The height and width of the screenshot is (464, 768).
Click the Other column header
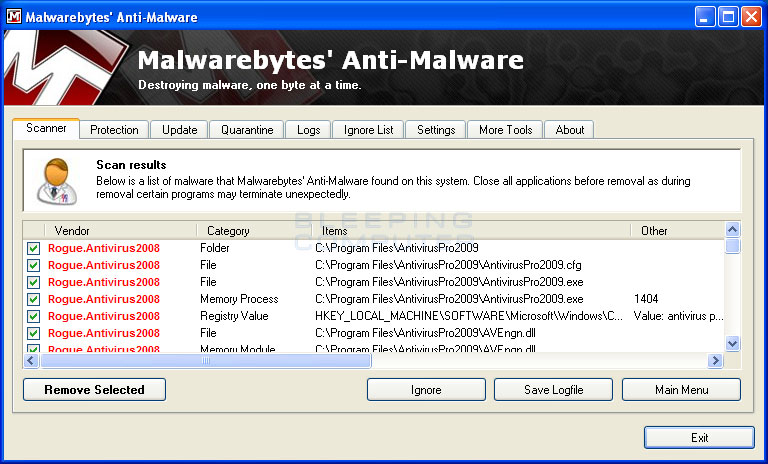[677, 231]
